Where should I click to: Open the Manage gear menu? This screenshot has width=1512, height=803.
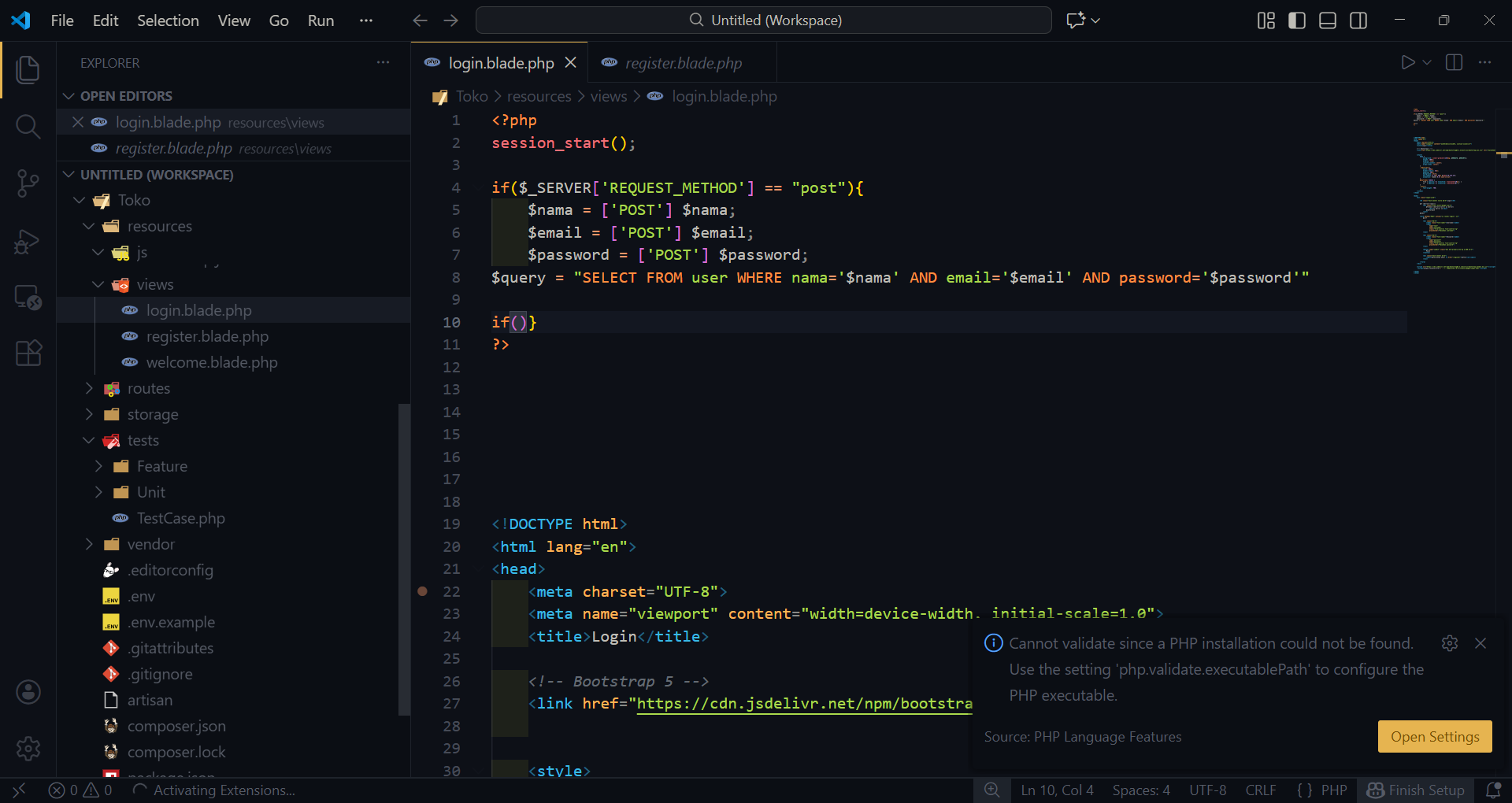28,749
